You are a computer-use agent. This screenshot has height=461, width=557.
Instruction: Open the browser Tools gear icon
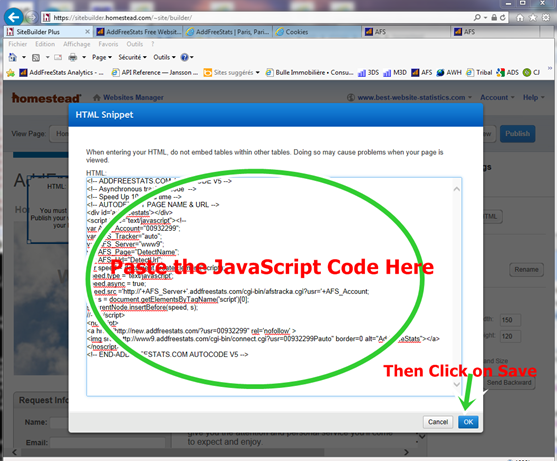546,17
